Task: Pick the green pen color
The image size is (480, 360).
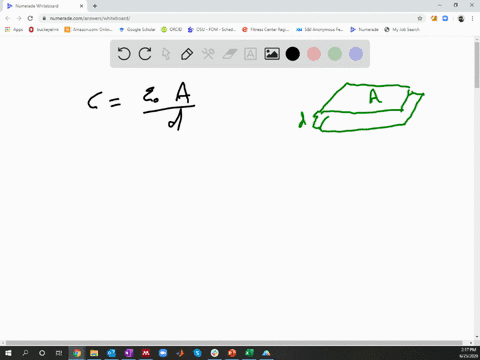Action: [x=335, y=54]
